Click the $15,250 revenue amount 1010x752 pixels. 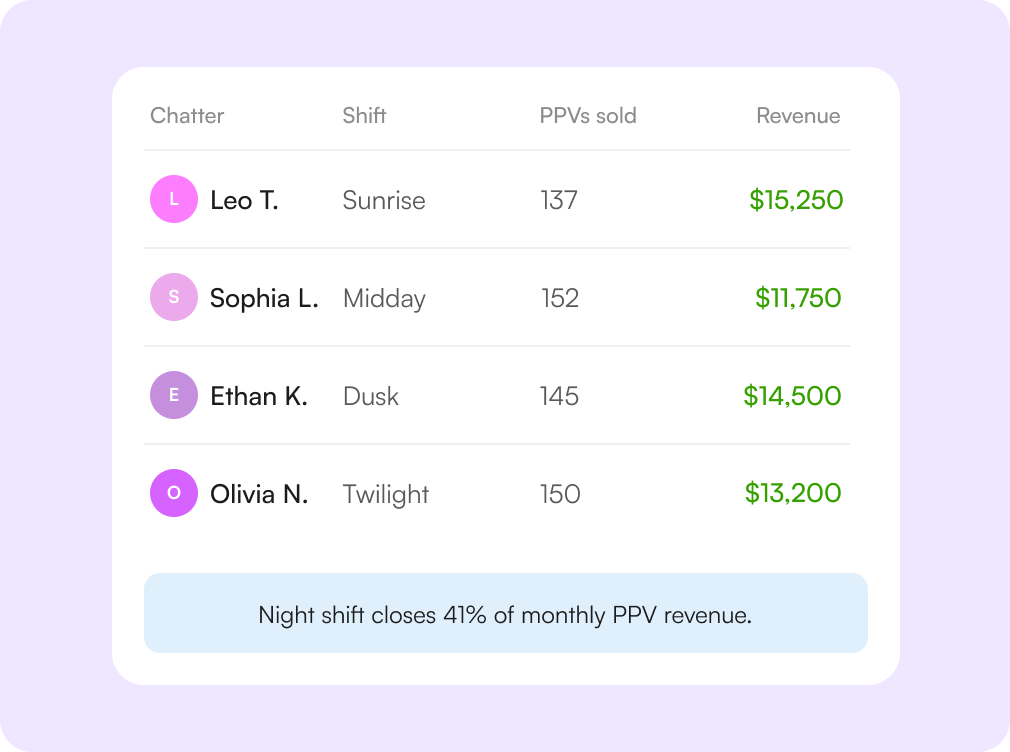tap(796, 200)
